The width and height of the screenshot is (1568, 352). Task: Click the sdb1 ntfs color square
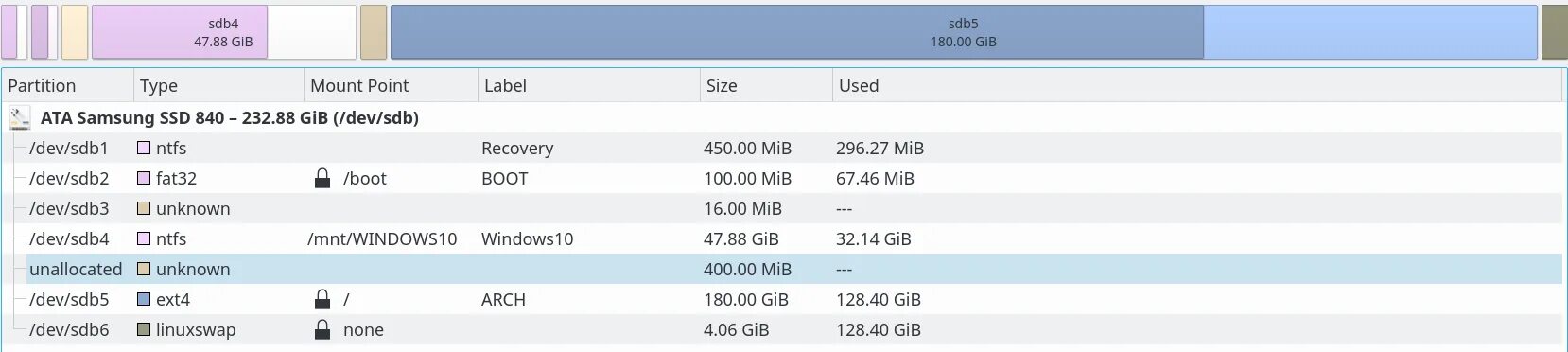coord(144,148)
